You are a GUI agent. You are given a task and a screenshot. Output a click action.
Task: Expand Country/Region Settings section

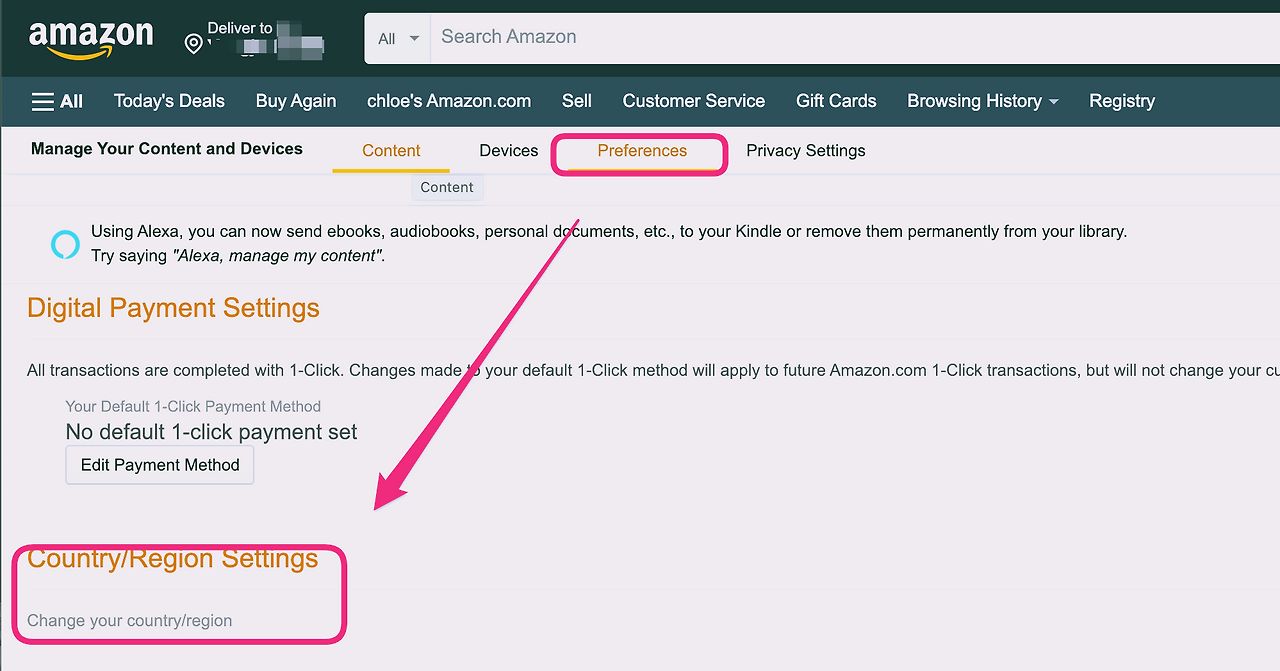(172, 558)
